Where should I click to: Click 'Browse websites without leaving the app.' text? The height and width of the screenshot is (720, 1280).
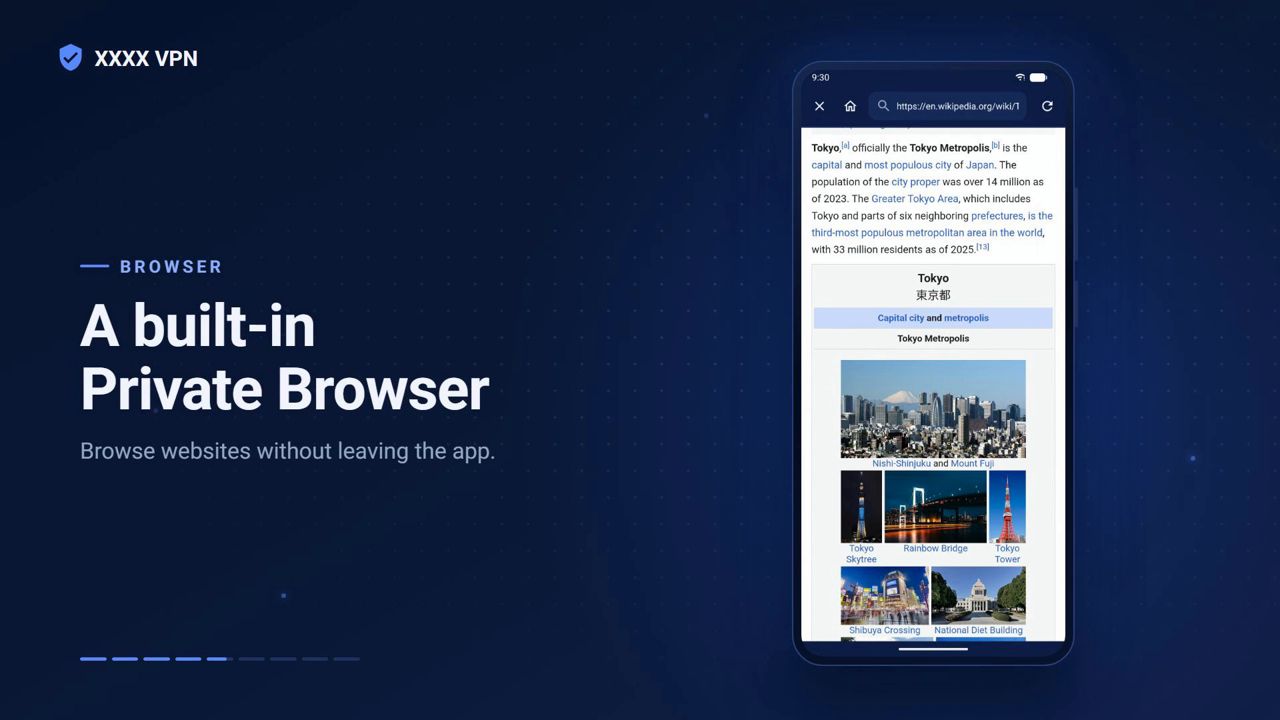click(288, 451)
